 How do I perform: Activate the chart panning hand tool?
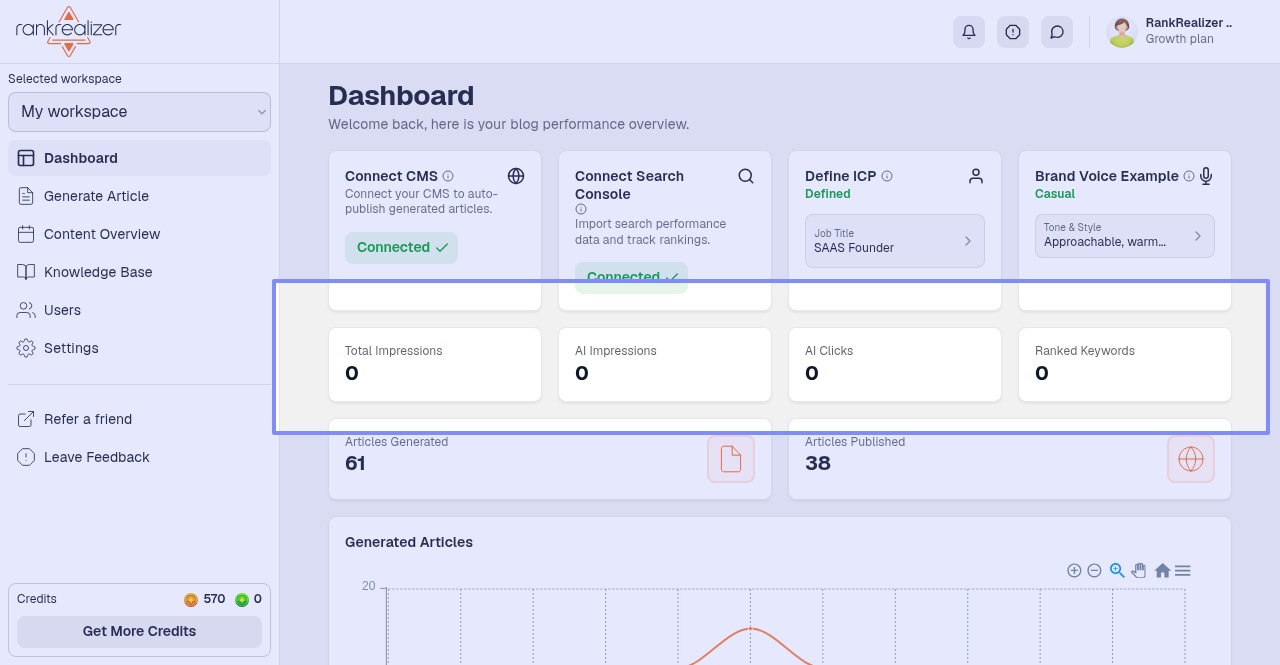tap(1139, 570)
